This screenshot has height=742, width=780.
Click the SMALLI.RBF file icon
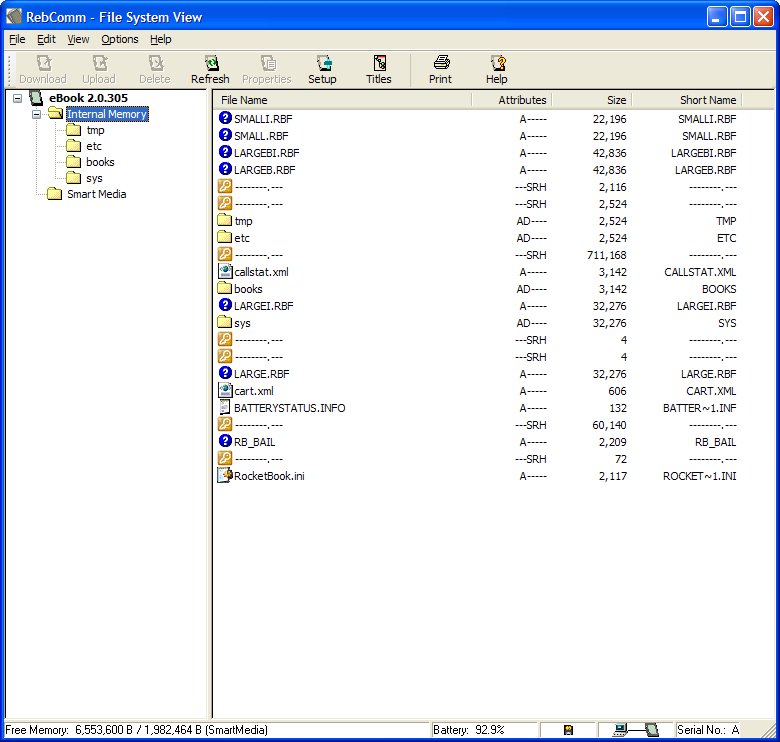click(x=225, y=118)
